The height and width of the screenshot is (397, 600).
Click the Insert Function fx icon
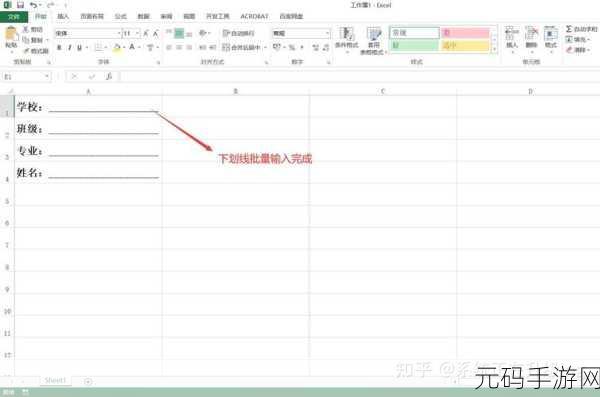(x=109, y=77)
